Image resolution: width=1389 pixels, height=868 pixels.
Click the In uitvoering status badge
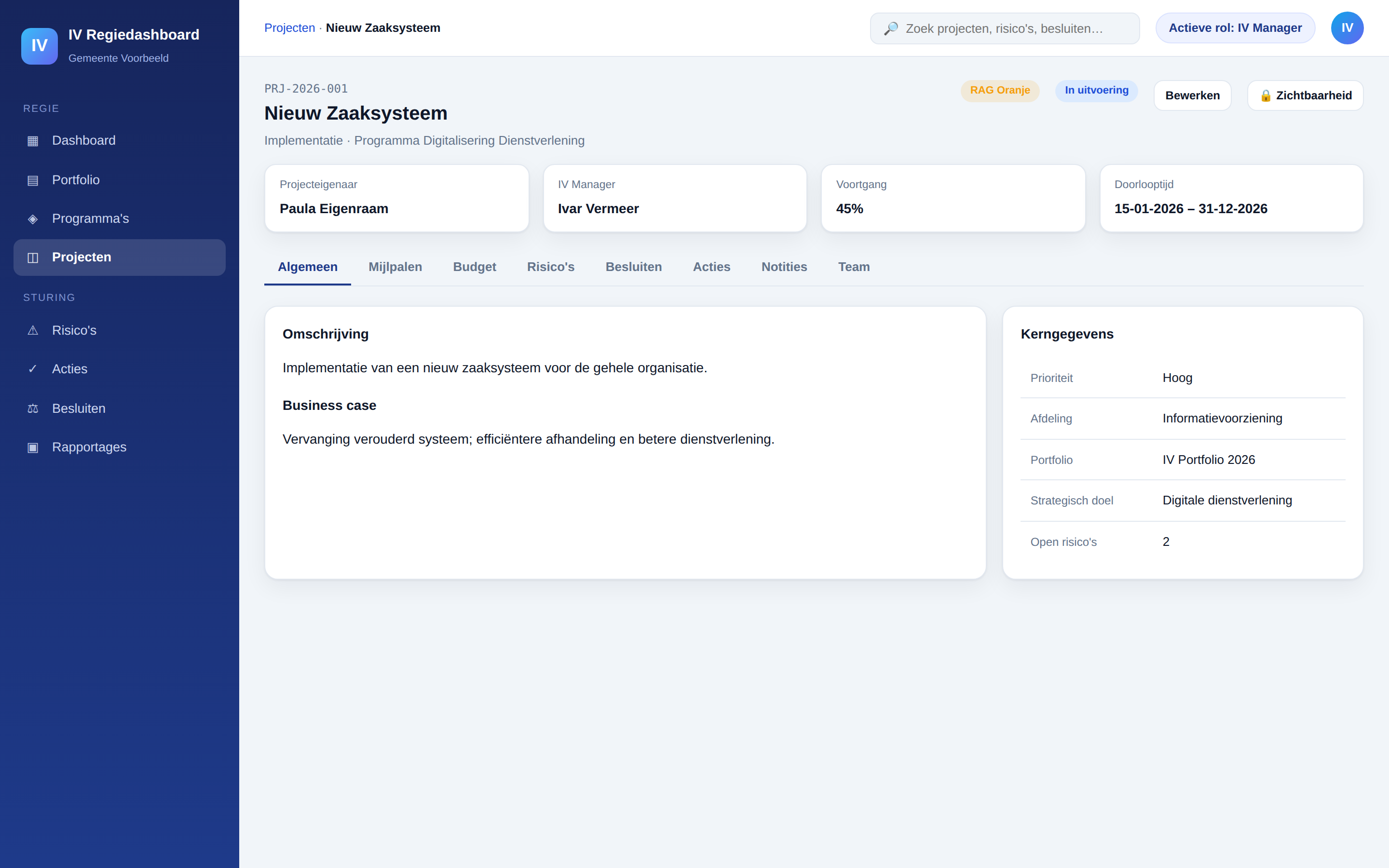coord(1096,91)
